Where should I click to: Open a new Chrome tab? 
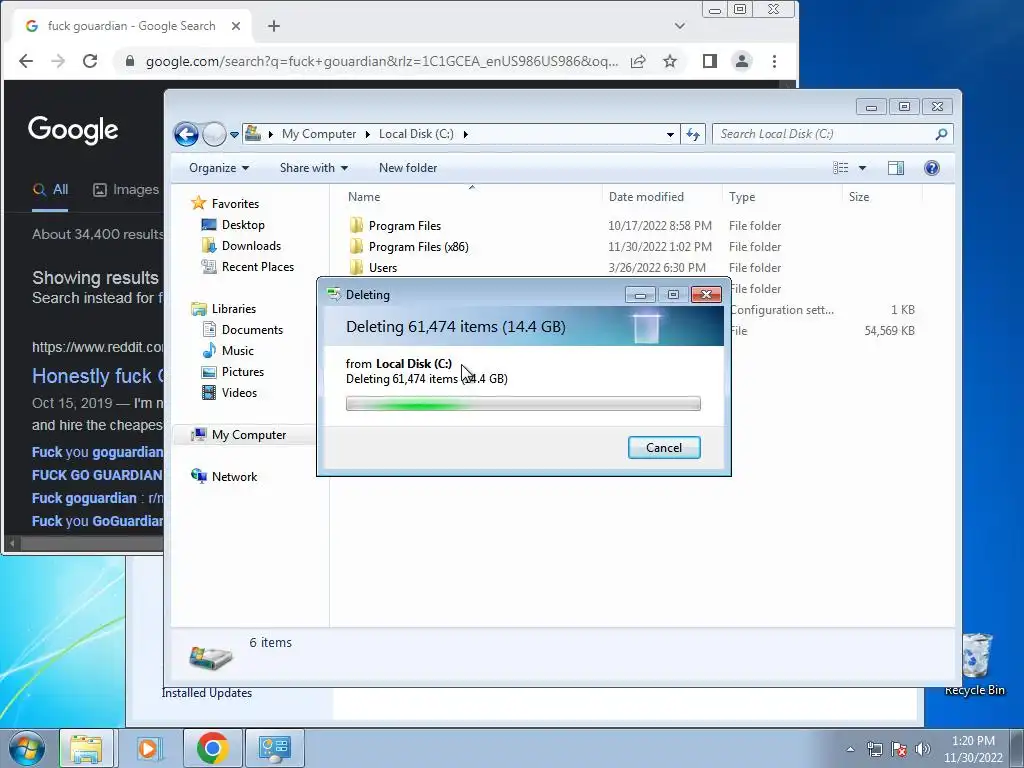pyautogui.click(x=274, y=26)
